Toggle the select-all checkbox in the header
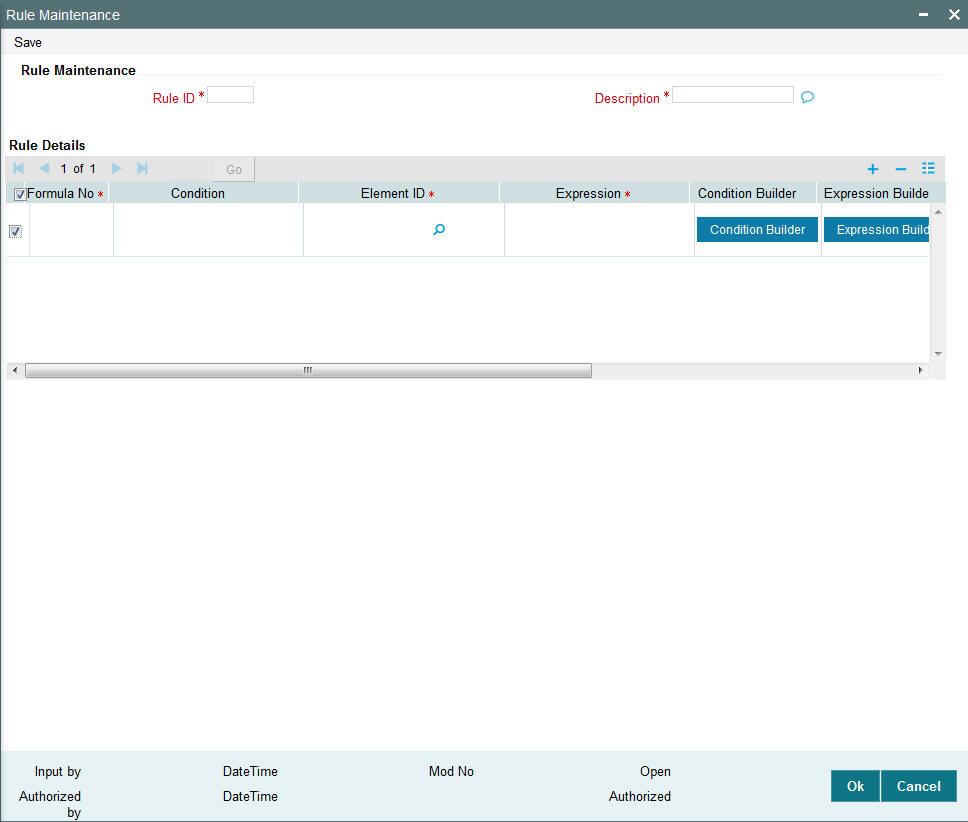Screen dimensions: 968x822 [x=20, y=194]
